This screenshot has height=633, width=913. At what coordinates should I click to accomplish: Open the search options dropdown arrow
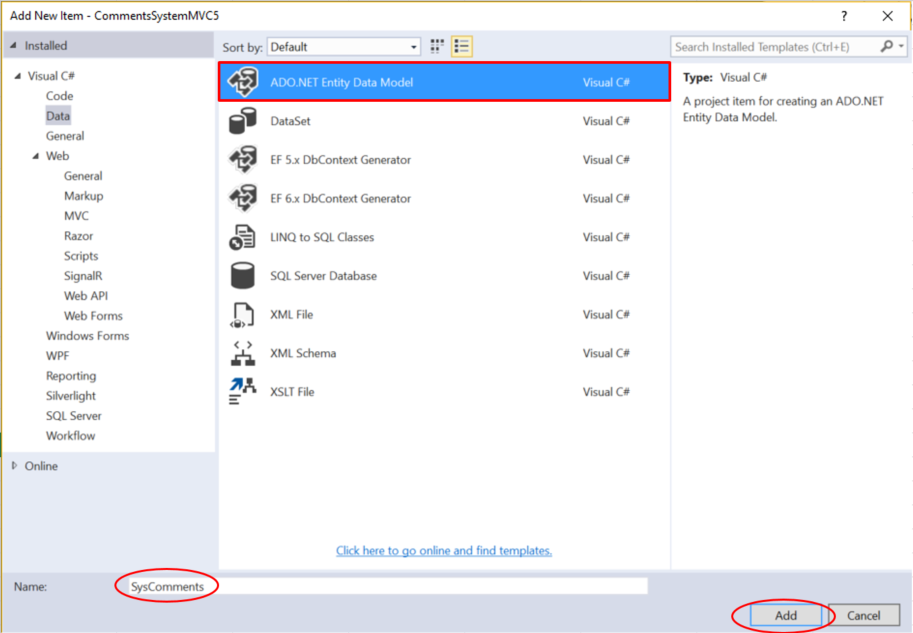(901, 46)
